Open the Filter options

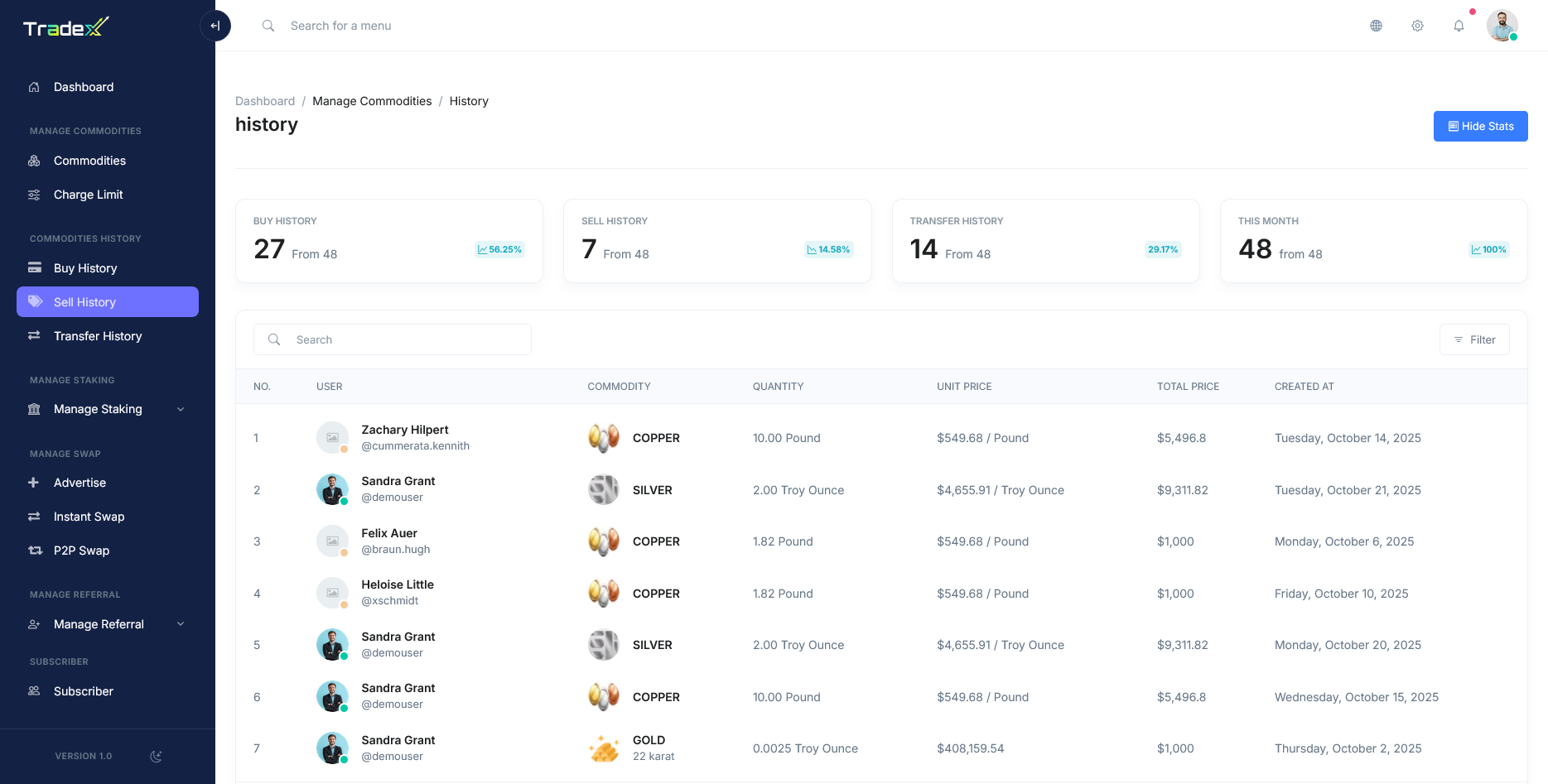pos(1474,339)
